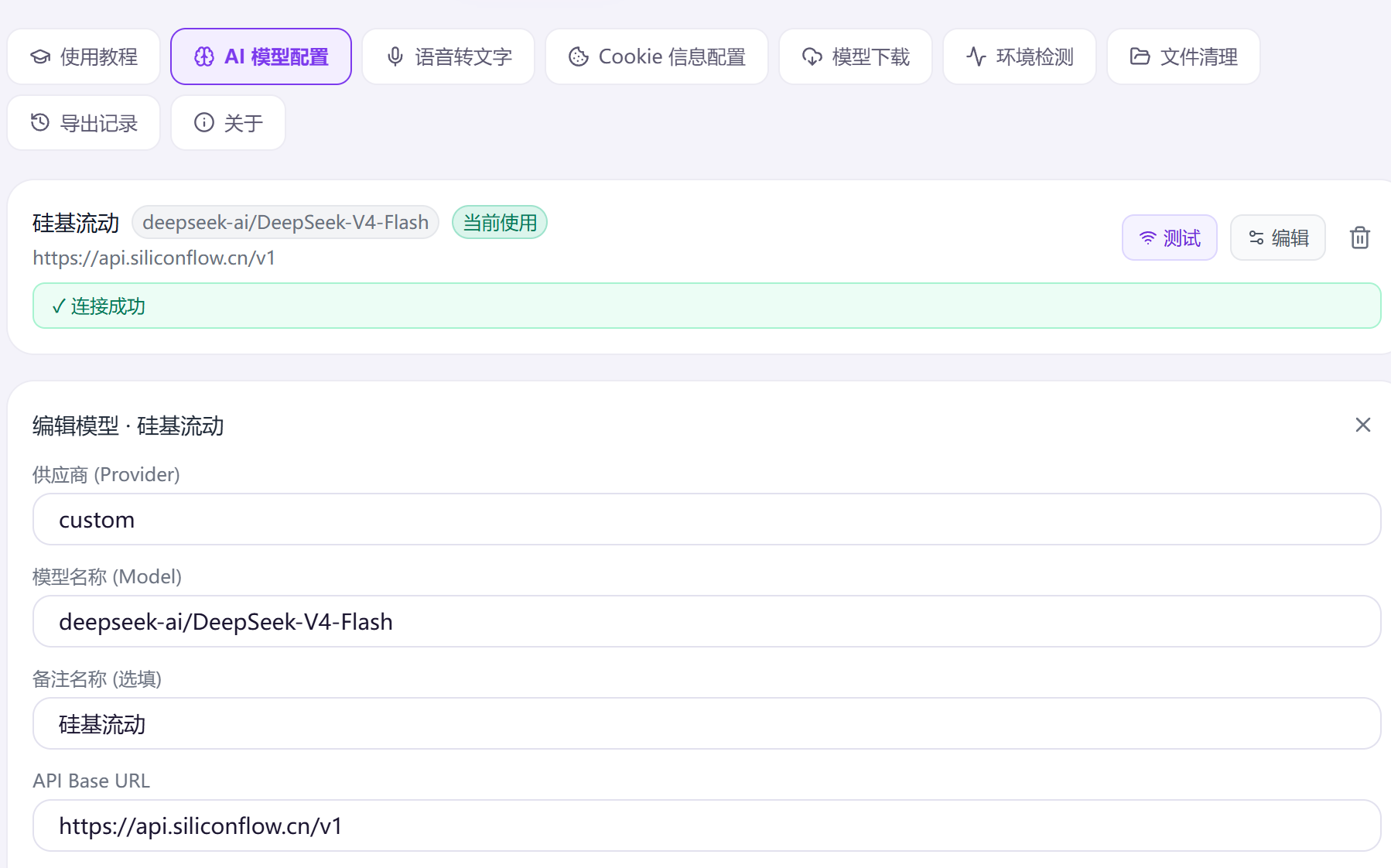The image size is (1391, 868).
Task: Click the brain icon on AI 模型配置
Action: tap(204, 56)
